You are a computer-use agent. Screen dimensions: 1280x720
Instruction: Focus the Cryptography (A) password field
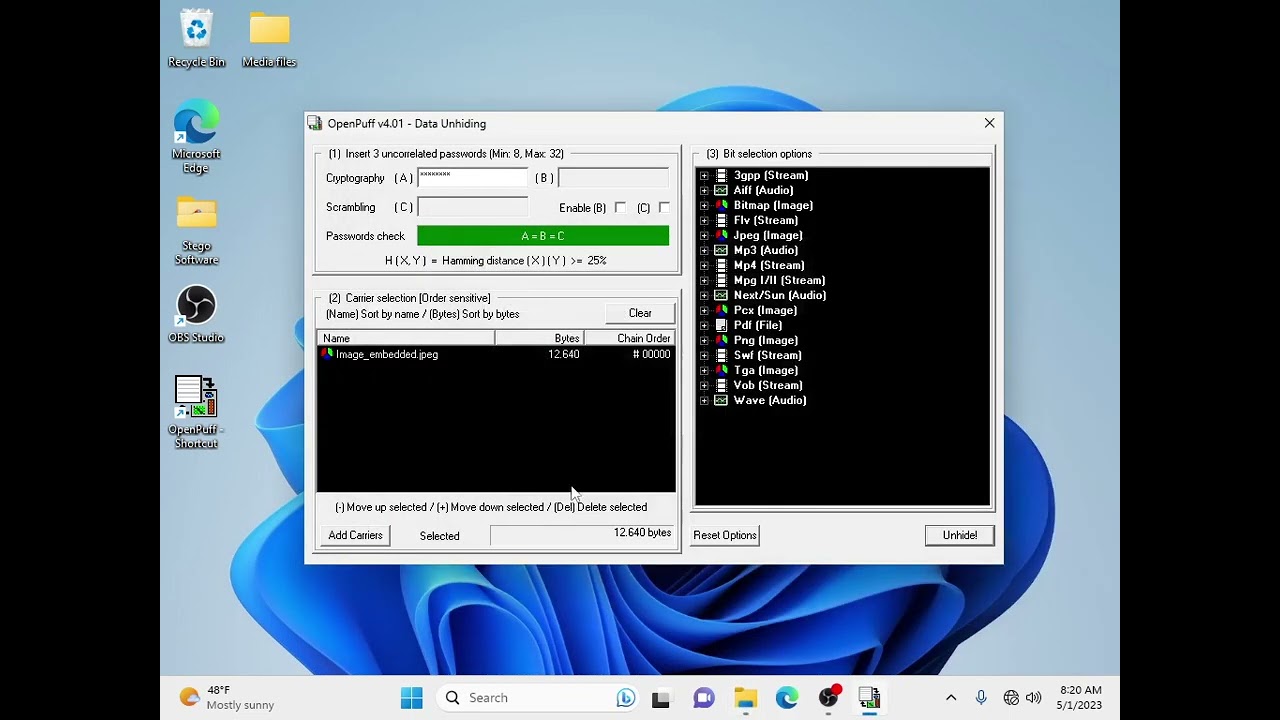point(472,177)
